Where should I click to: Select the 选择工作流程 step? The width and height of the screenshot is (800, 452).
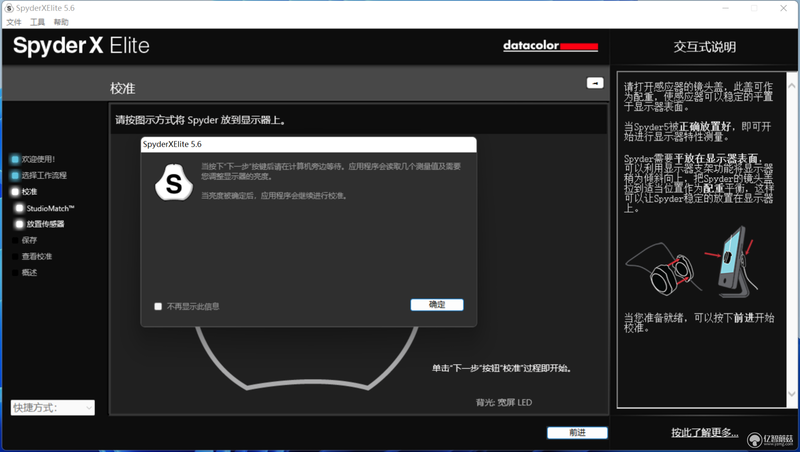pos(44,175)
